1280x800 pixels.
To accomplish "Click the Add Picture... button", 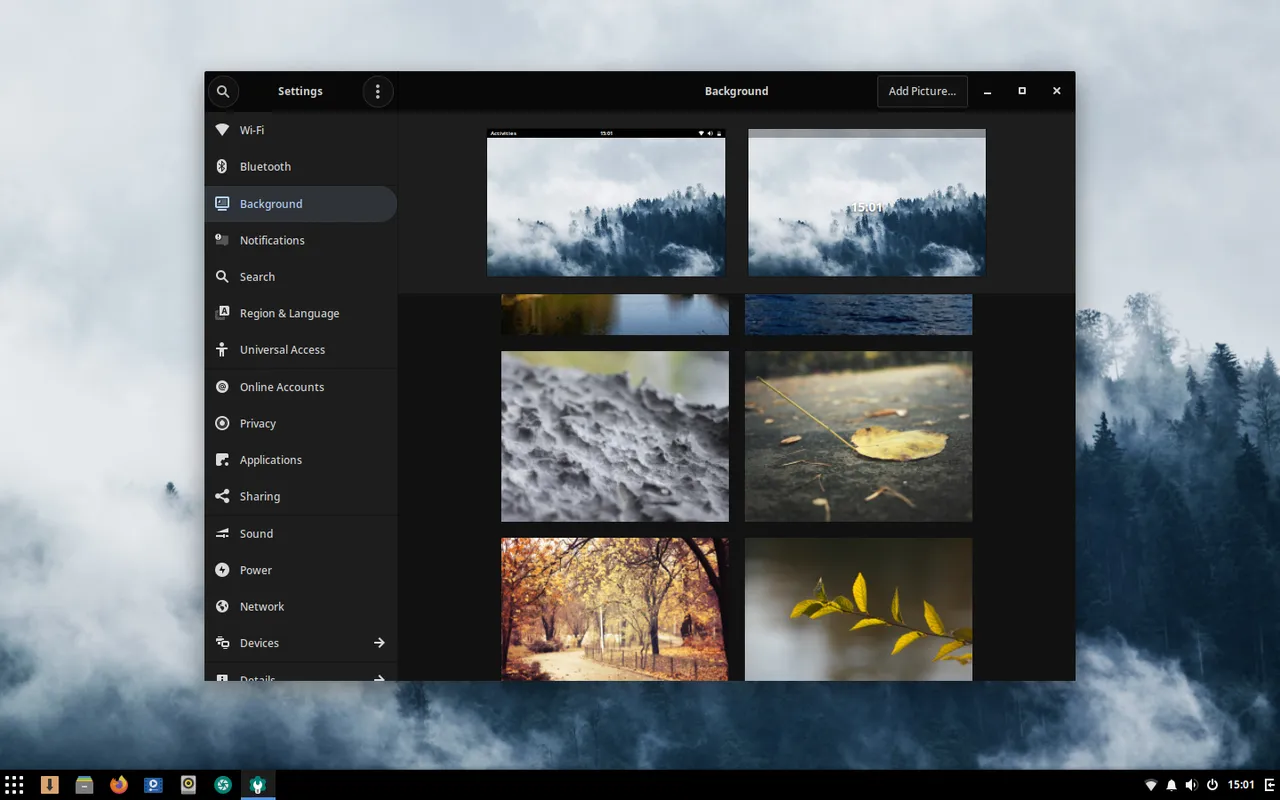I will (x=922, y=91).
